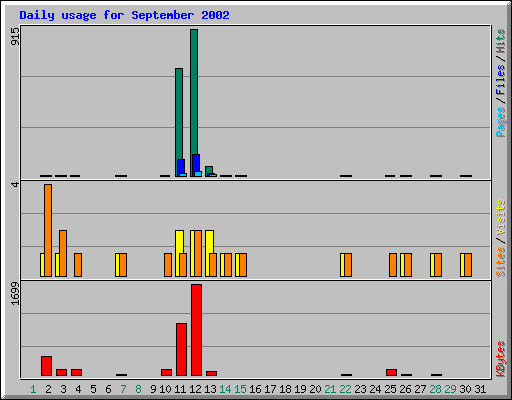Screen dimensions: 512x400
Task: Select the red KBytes bar for day 3
Action: click(x=61, y=372)
